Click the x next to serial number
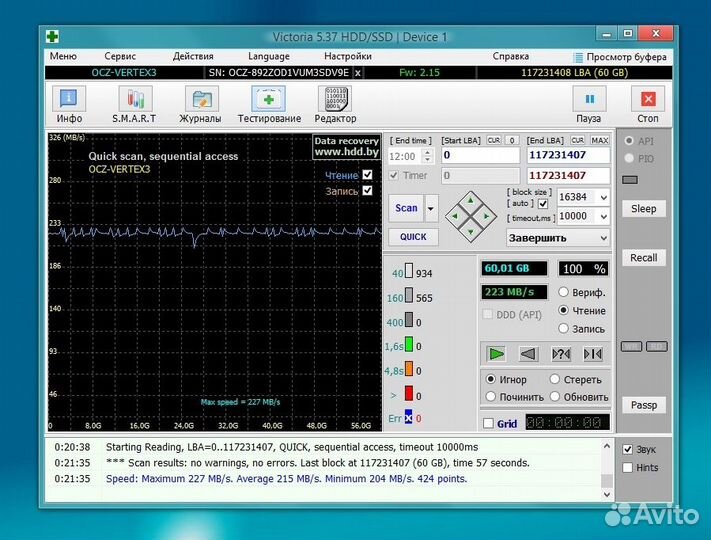 (x=358, y=73)
